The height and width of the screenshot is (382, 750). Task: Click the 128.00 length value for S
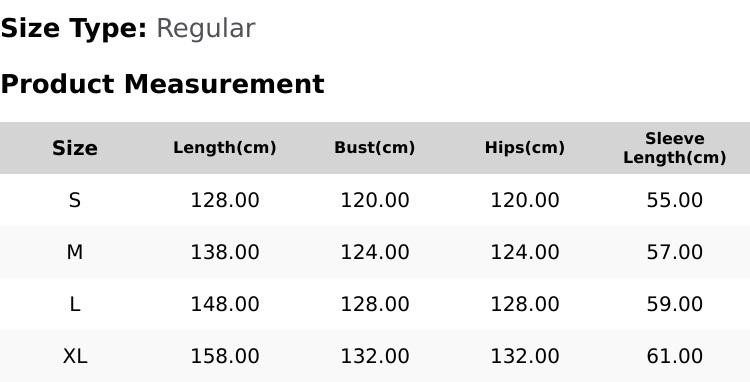tap(225, 200)
